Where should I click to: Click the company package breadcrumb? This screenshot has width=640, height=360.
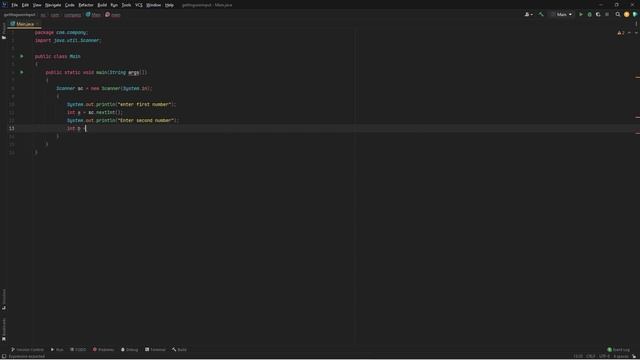coord(72,15)
